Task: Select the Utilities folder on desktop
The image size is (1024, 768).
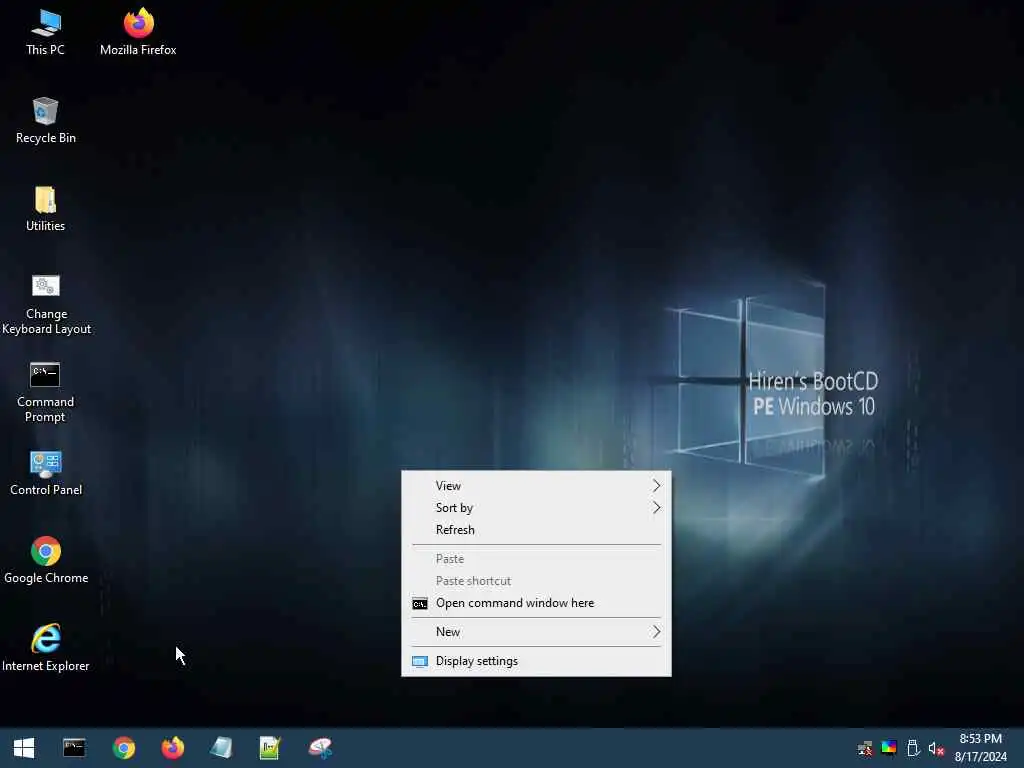Action: coord(45,209)
